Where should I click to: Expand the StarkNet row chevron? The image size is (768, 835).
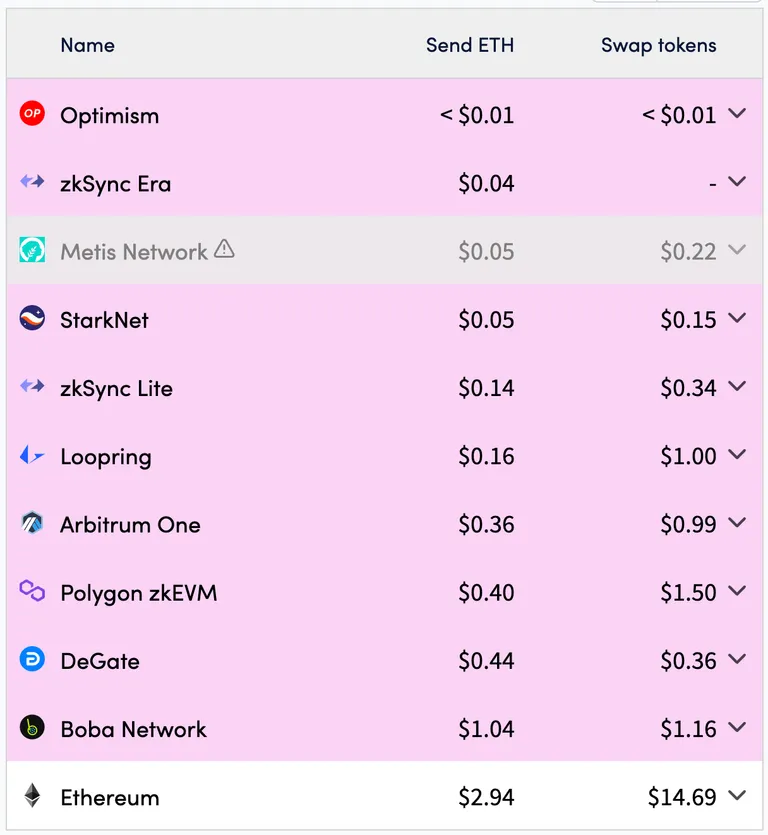[x=738, y=318]
